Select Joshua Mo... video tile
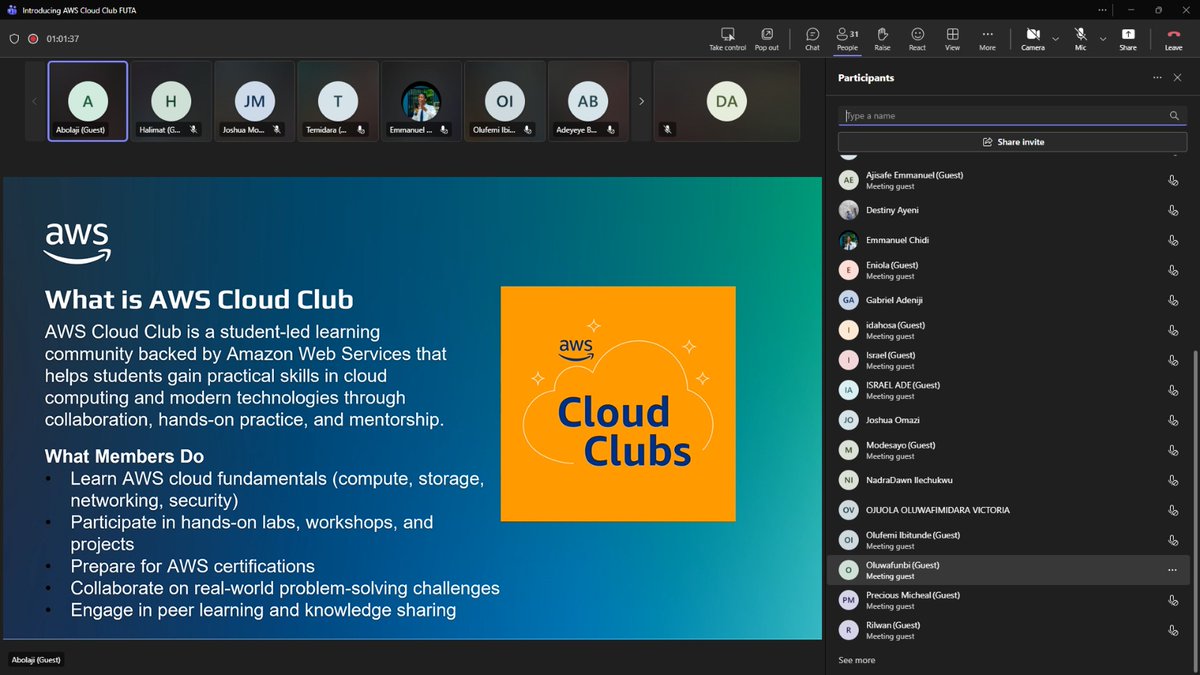Image resolution: width=1200 pixels, height=675 pixels. pyautogui.click(x=254, y=101)
